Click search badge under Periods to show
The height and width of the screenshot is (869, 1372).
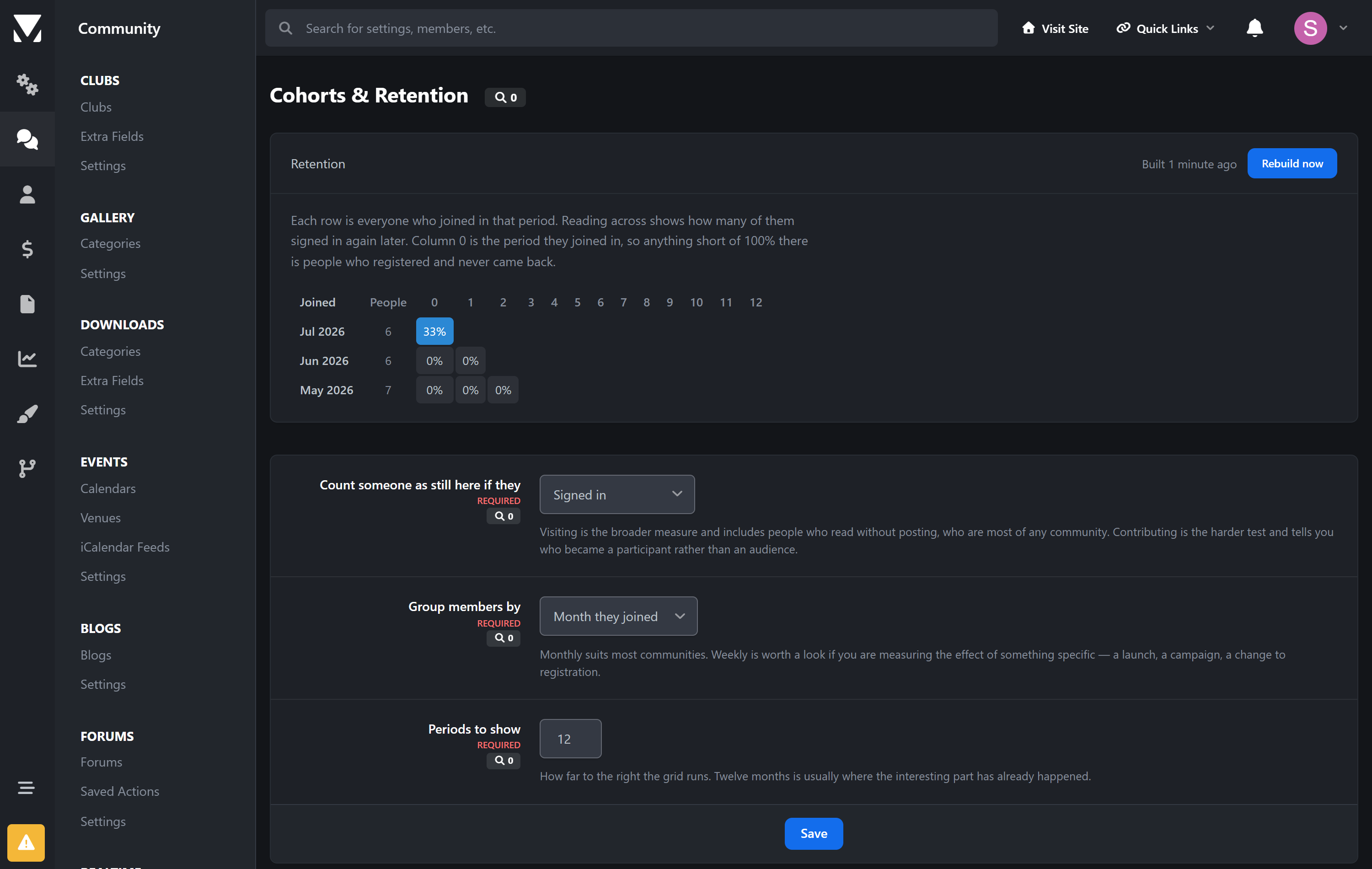[504, 761]
